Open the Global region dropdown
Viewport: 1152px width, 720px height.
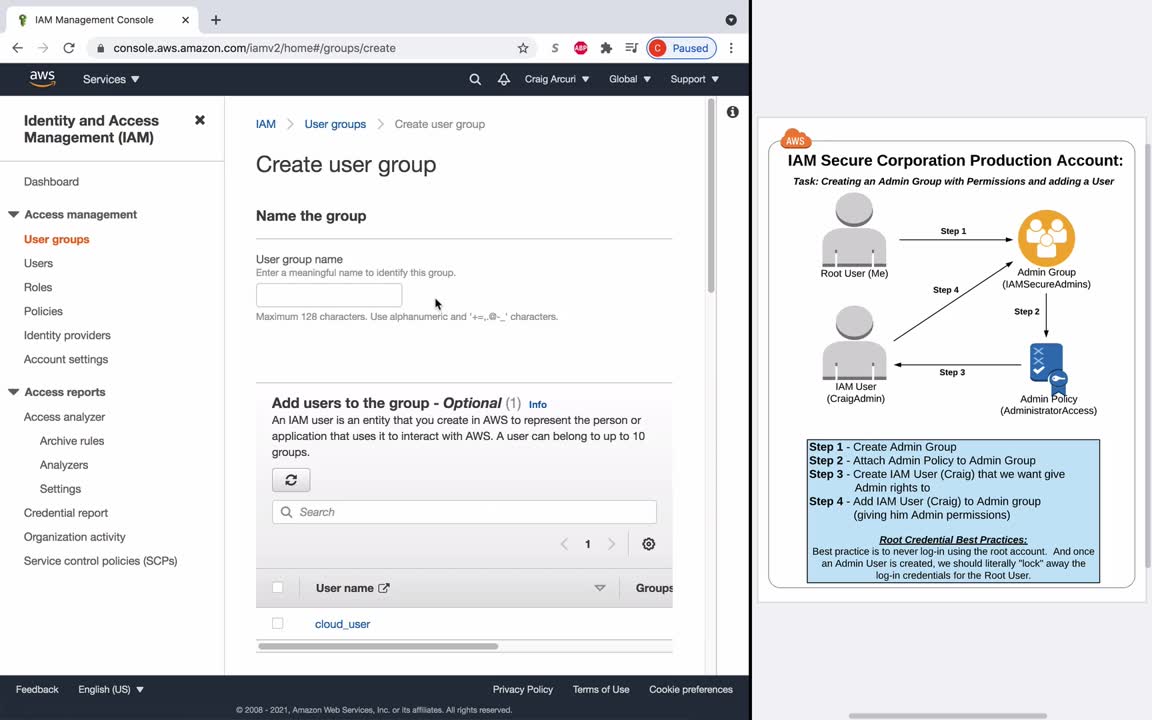(x=630, y=79)
